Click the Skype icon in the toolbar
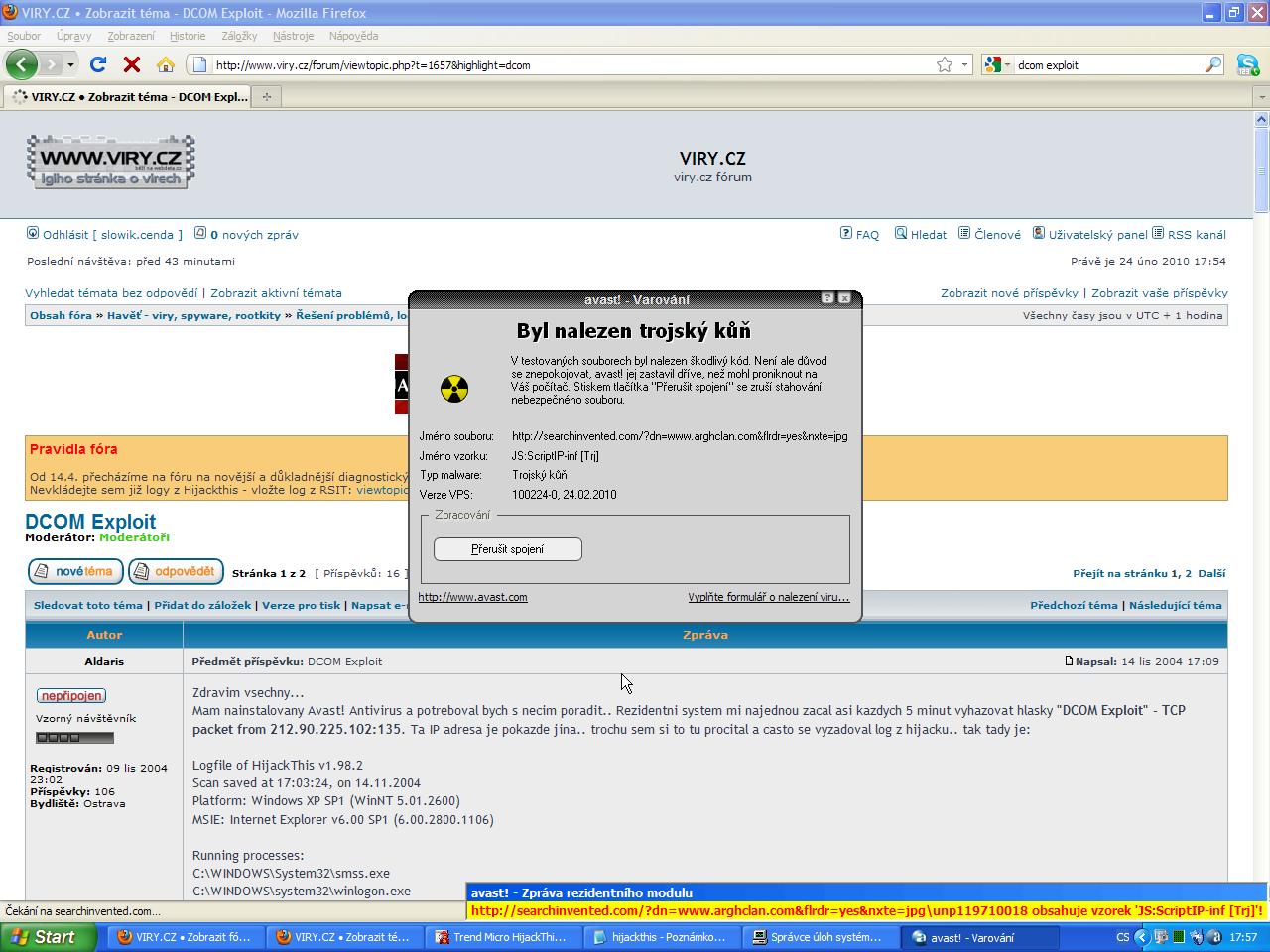The height and width of the screenshot is (952, 1270). 1248,65
